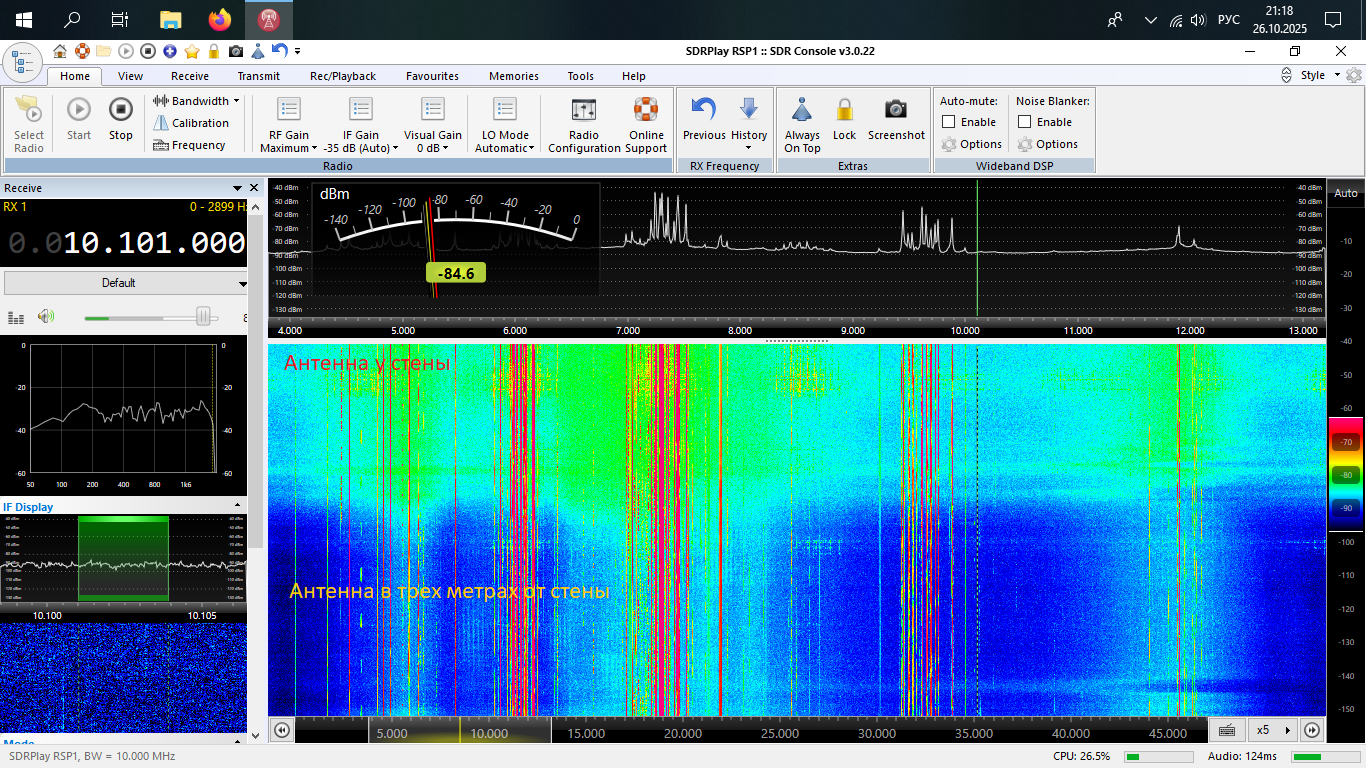The width and height of the screenshot is (1366, 768).
Task: Open the Default mode dropdown
Action: tap(125, 283)
